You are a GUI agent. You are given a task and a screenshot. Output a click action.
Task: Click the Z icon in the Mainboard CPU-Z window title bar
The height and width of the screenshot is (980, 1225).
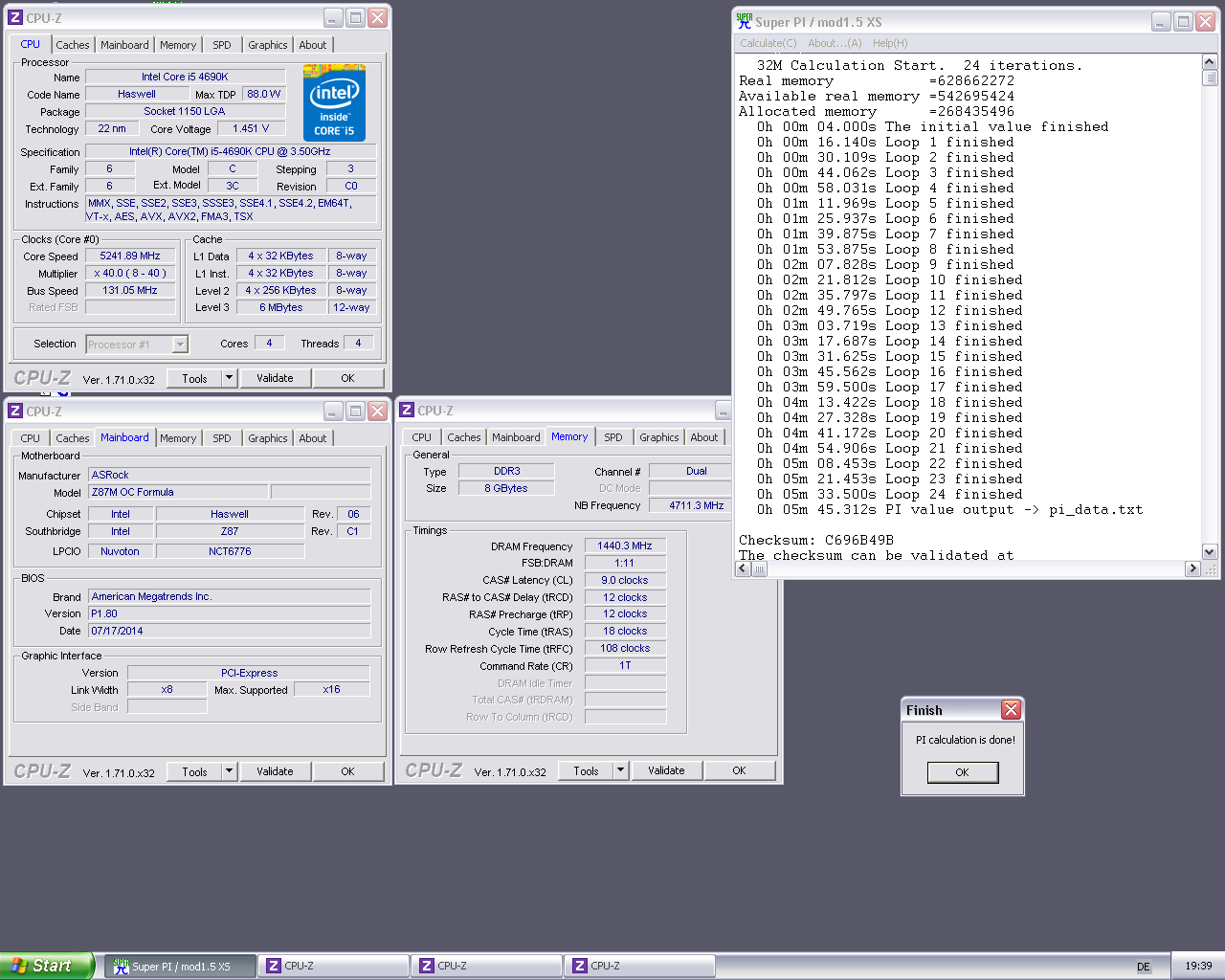[x=15, y=411]
